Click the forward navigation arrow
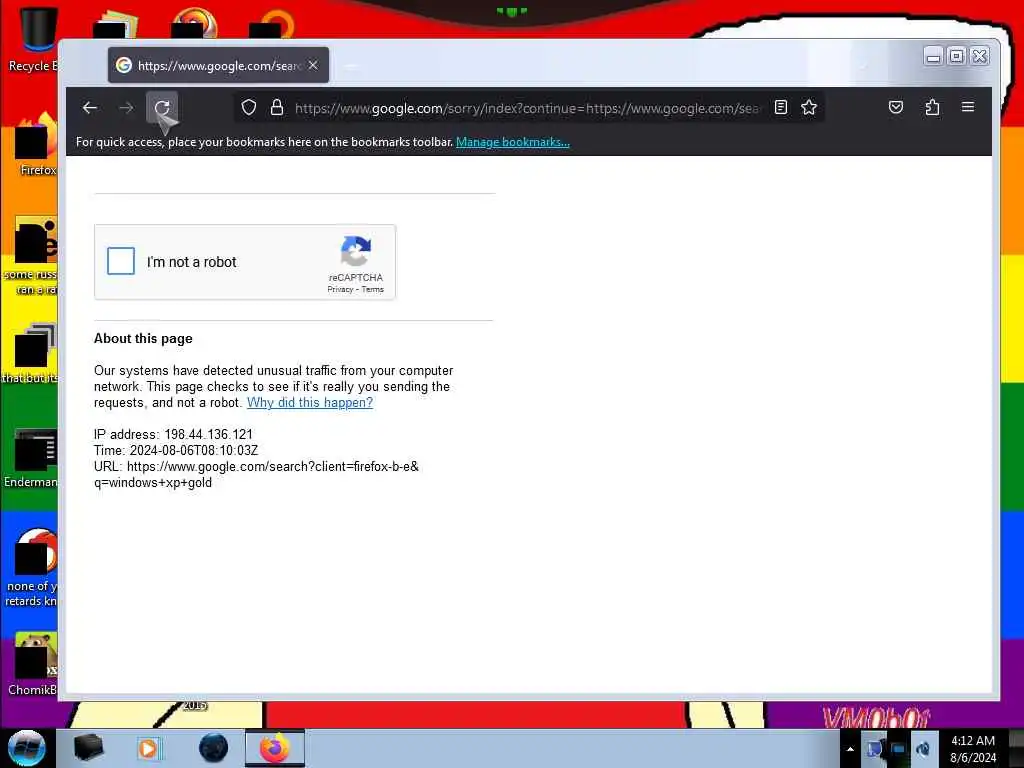Screen dimensions: 1024x768 (126, 108)
